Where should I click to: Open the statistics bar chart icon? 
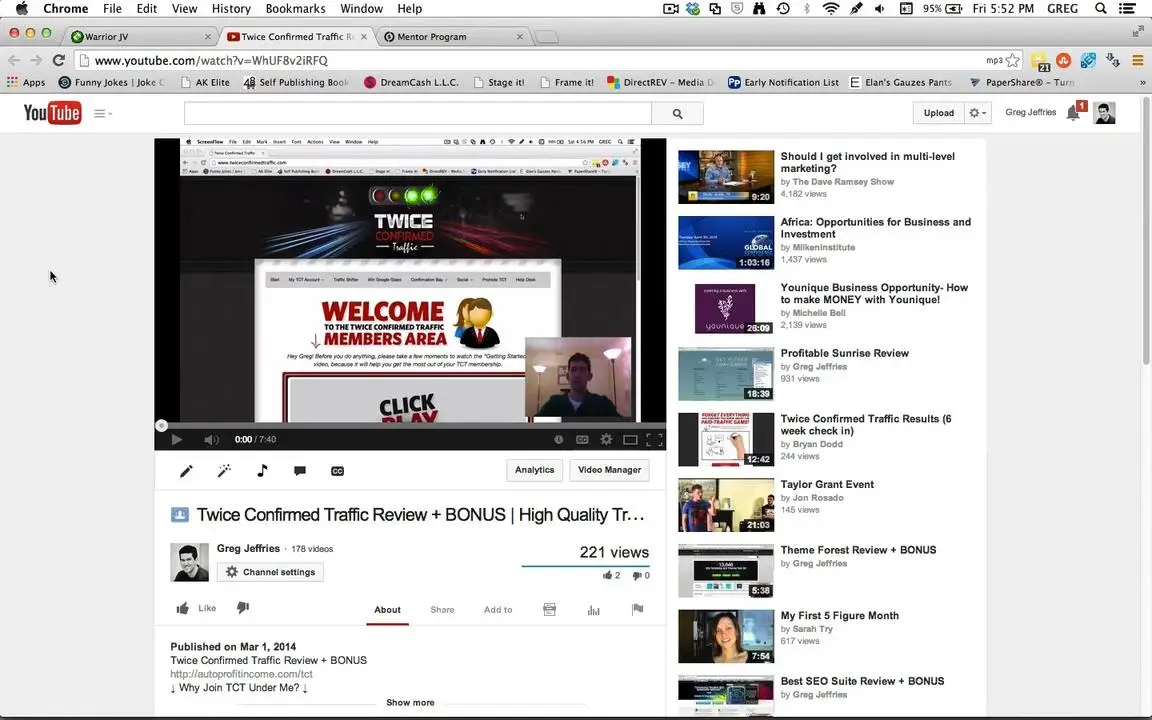594,610
